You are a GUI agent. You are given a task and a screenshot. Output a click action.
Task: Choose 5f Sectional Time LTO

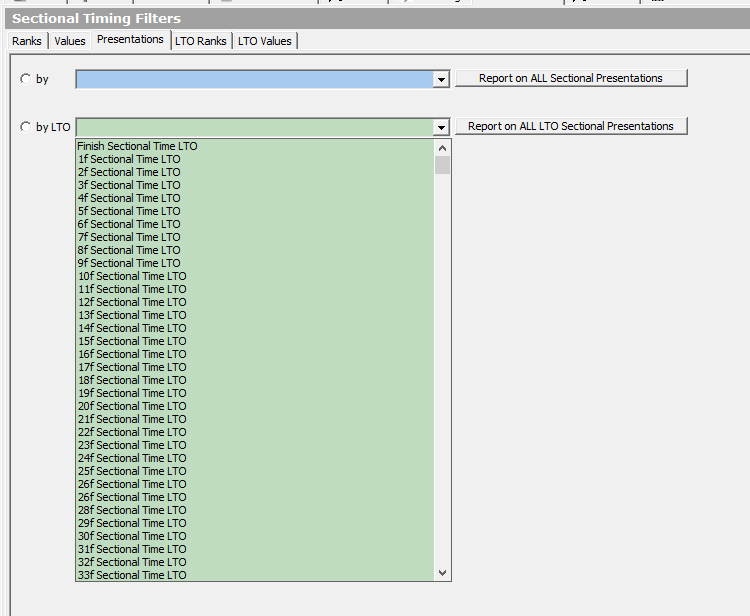(255, 211)
